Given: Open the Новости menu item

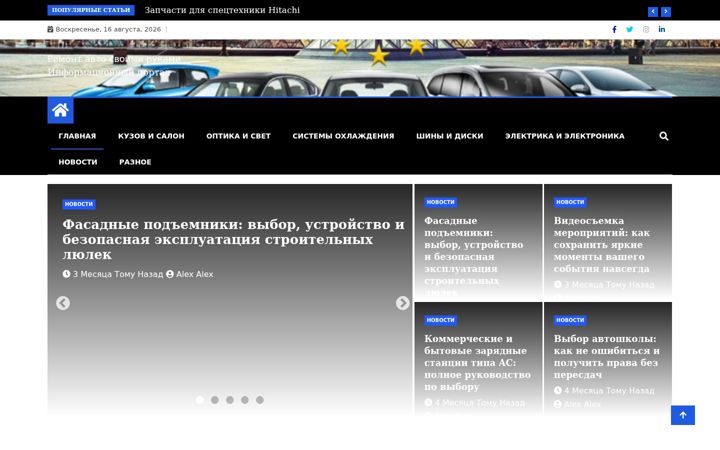Looking at the screenshot, I should click(x=78, y=162).
